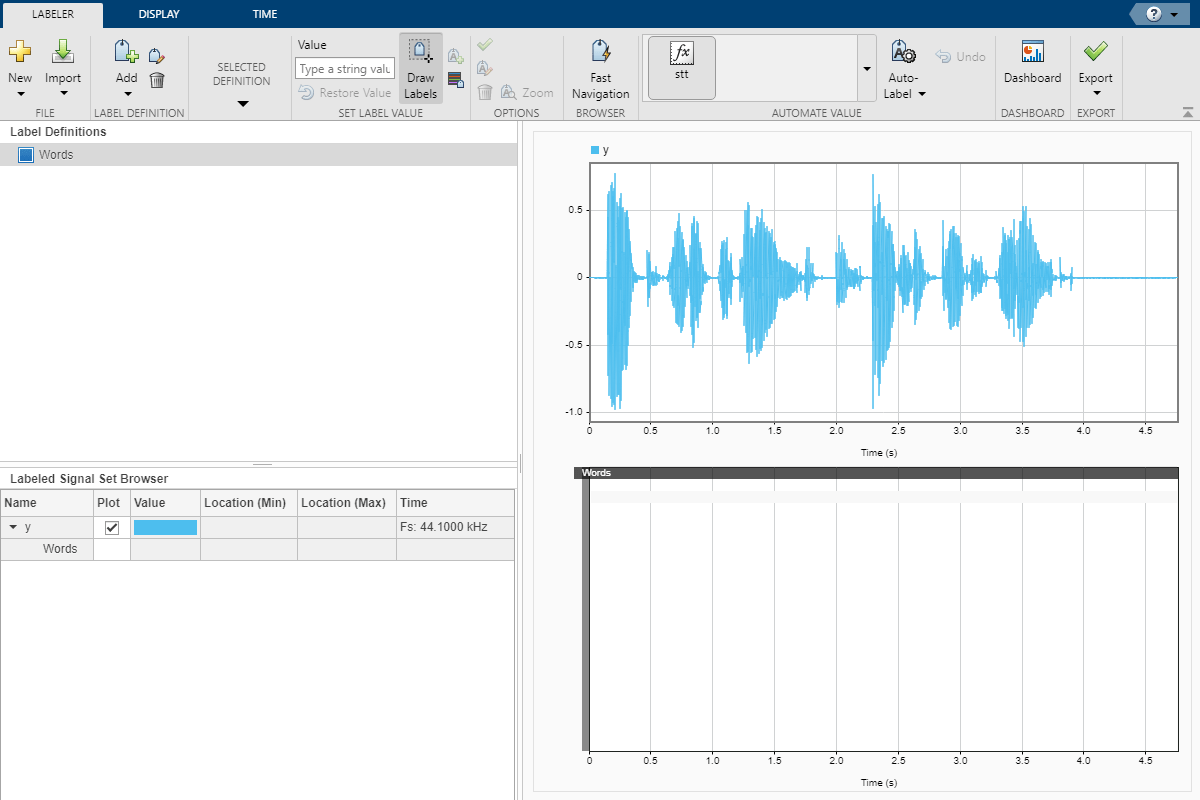
Task: Click the Export checkmark icon
Action: point(1095,51)
